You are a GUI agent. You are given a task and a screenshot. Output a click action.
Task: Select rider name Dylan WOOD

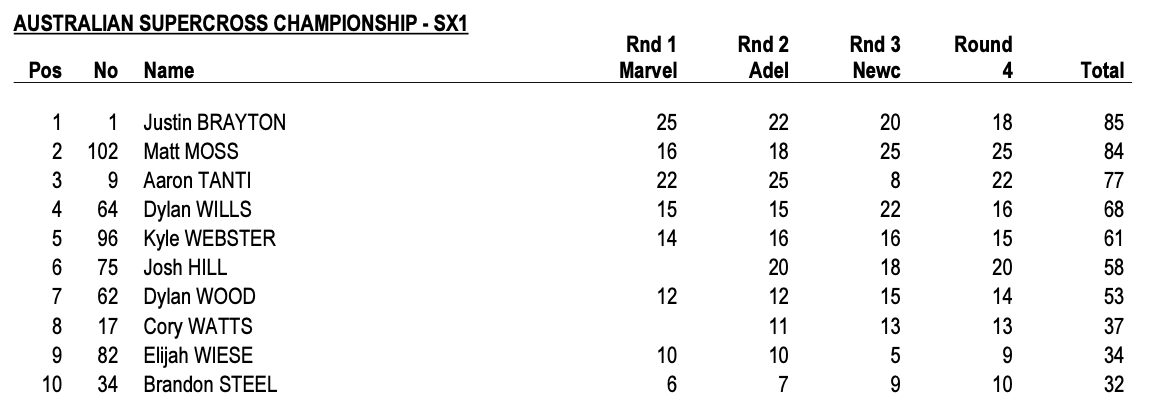(199, 297)
